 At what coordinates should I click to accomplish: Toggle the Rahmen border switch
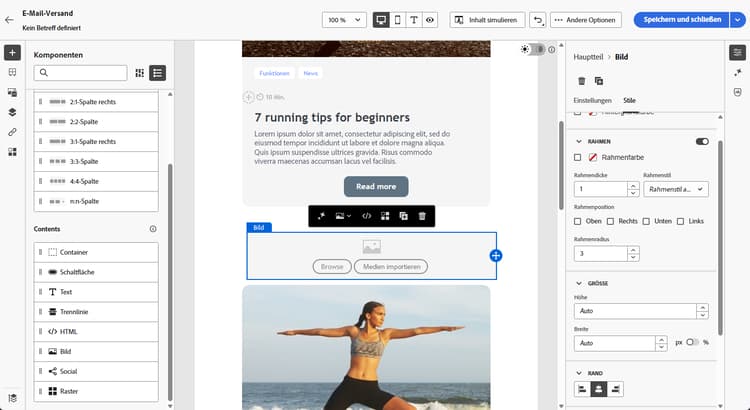(x=702, y=142)
